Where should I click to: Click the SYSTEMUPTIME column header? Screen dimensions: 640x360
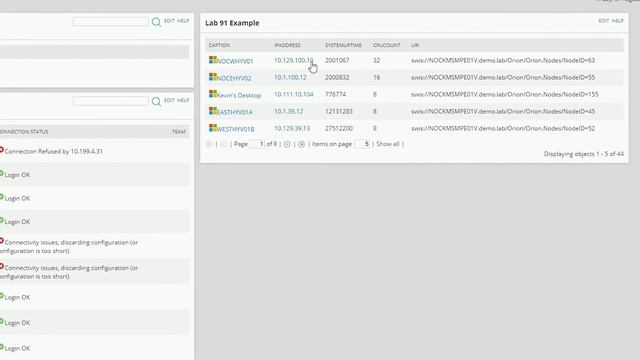click(x=343, y=45)
